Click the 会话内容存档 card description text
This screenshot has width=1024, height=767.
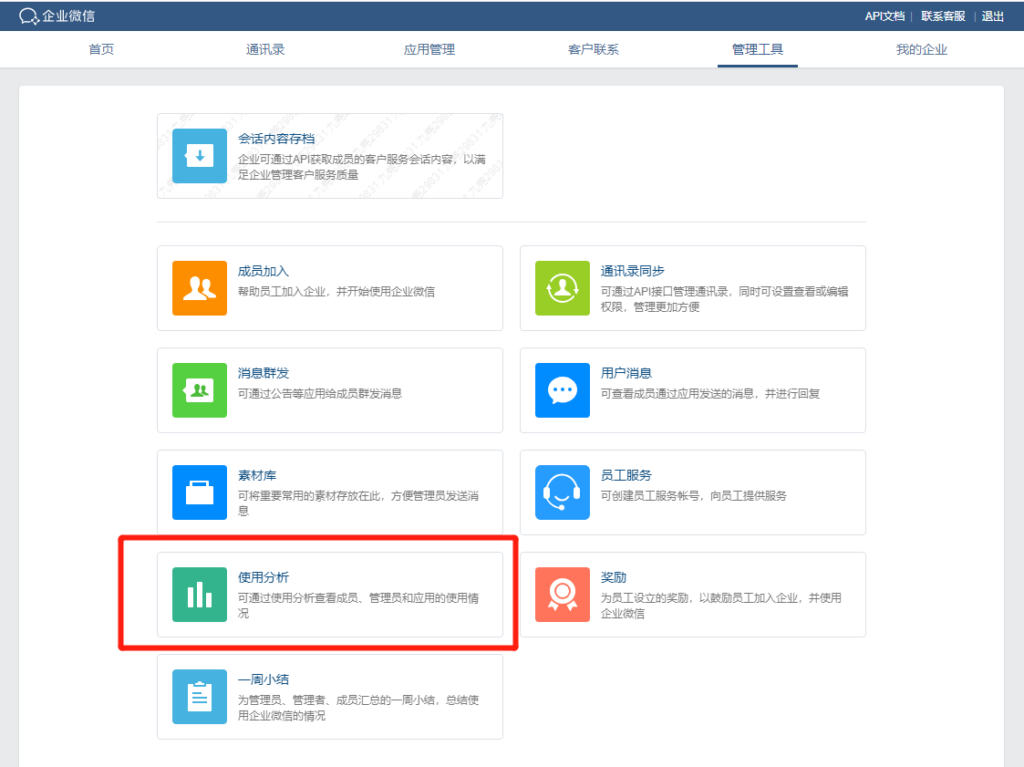point(362,167)
